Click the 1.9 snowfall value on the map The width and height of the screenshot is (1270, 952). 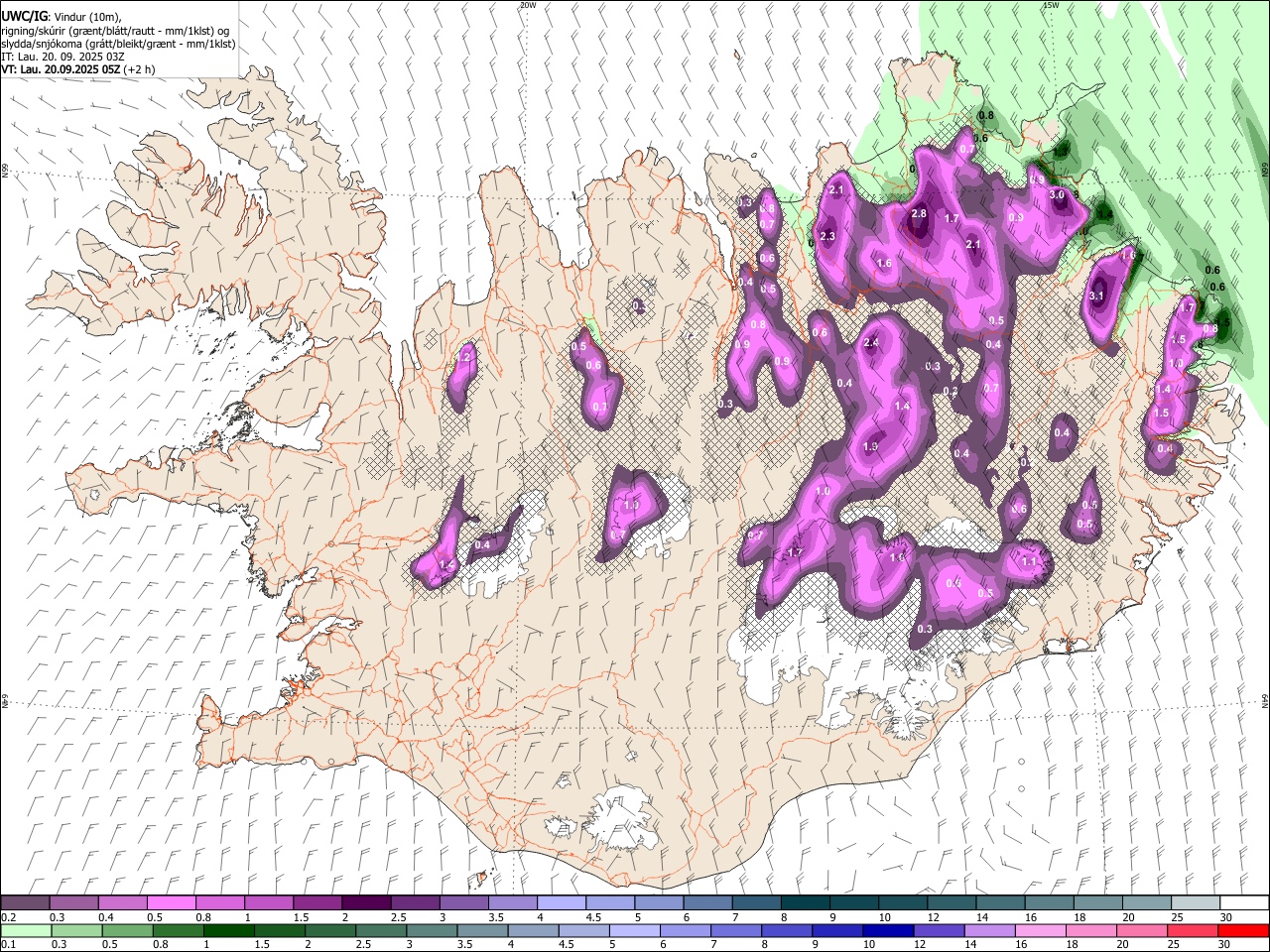(x=870, y=446)
